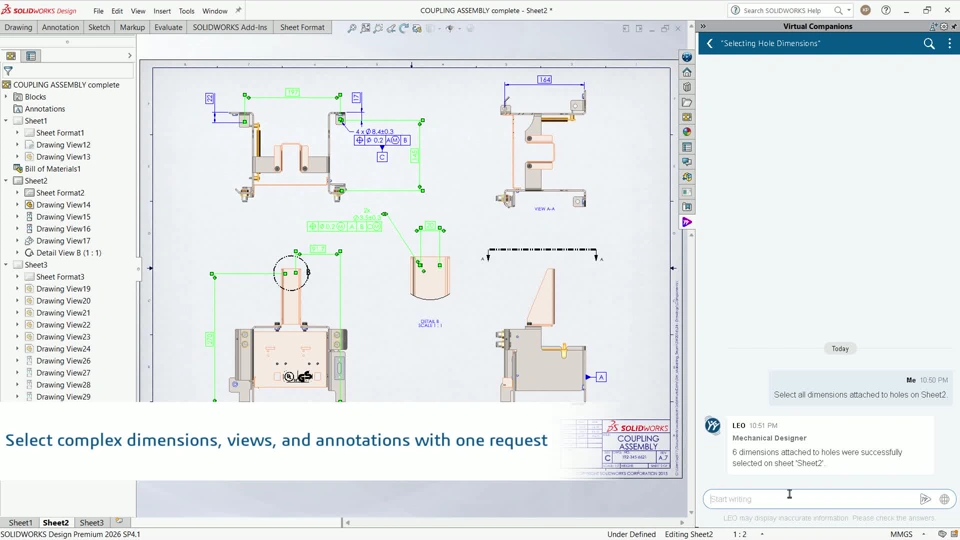Open the Custom Properties task pane tab
The image size is (960, 540).
click(x=687, y=147)
